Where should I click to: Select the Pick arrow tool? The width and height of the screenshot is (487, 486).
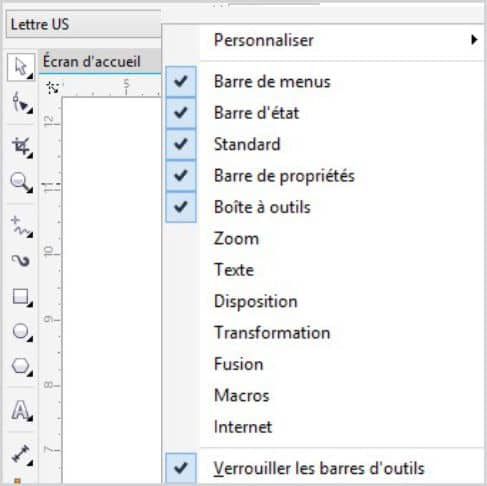click(x=21, y=67)
